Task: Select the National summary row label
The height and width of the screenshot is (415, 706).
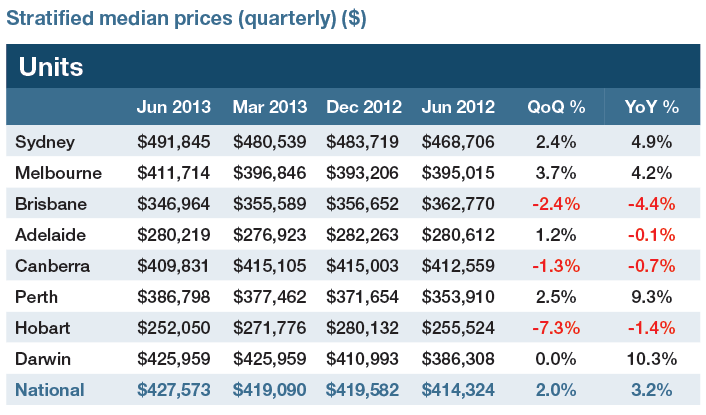Action: point(51,390)
